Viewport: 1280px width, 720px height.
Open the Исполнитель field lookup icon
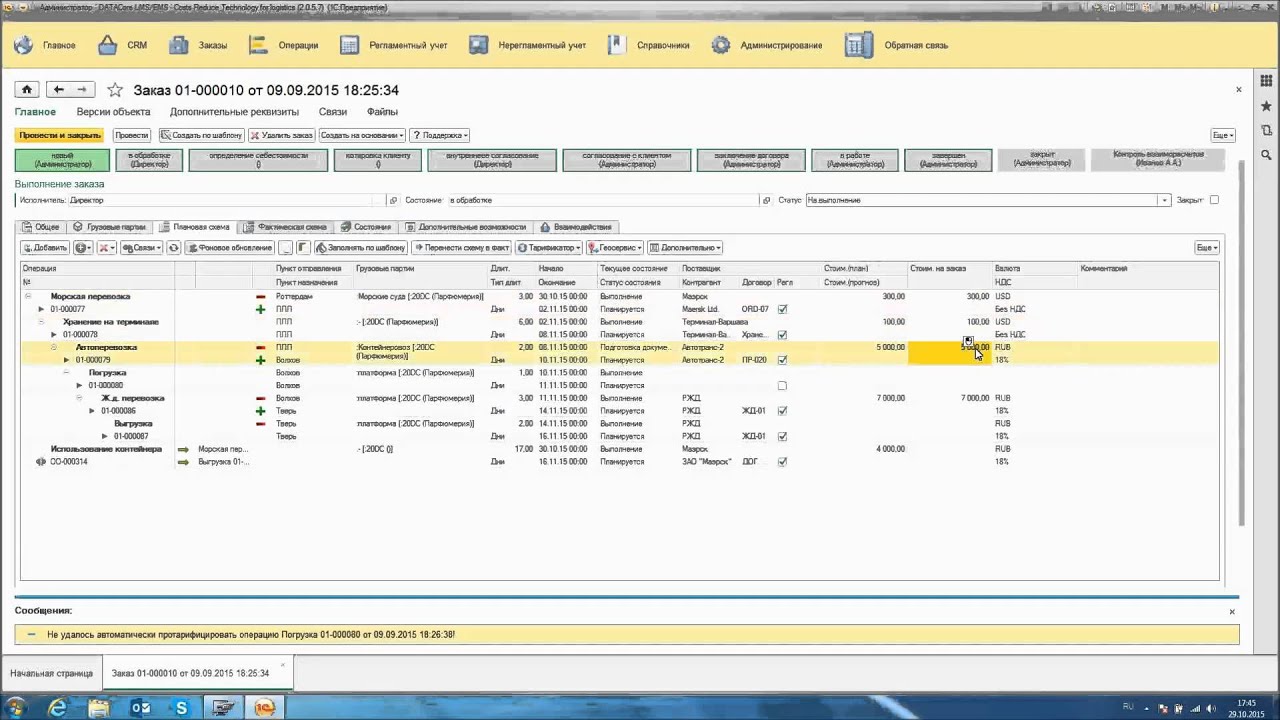393,200
